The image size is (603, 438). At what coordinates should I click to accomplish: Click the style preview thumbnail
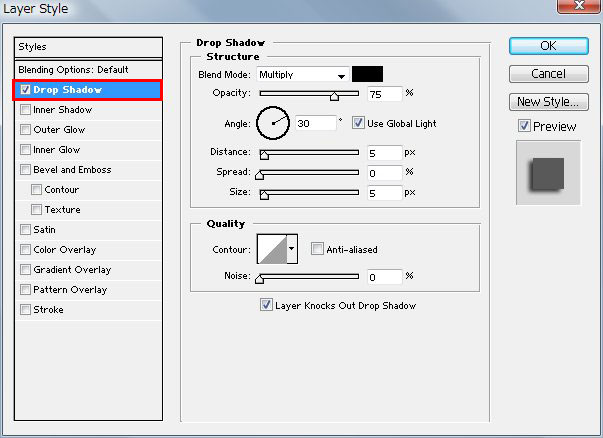click(x=548, y=173)
